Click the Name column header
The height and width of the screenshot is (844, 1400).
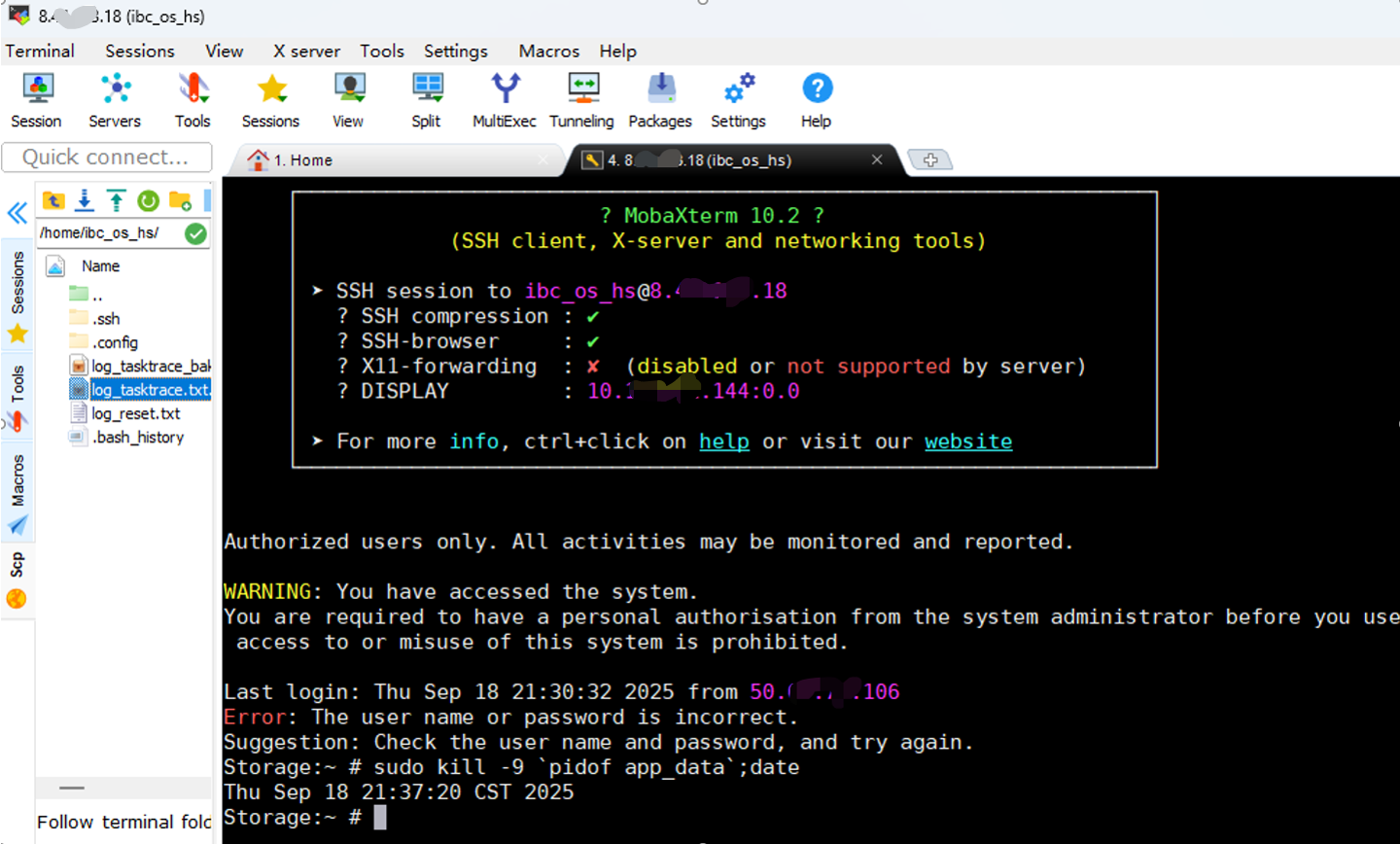tap(101, 266)
